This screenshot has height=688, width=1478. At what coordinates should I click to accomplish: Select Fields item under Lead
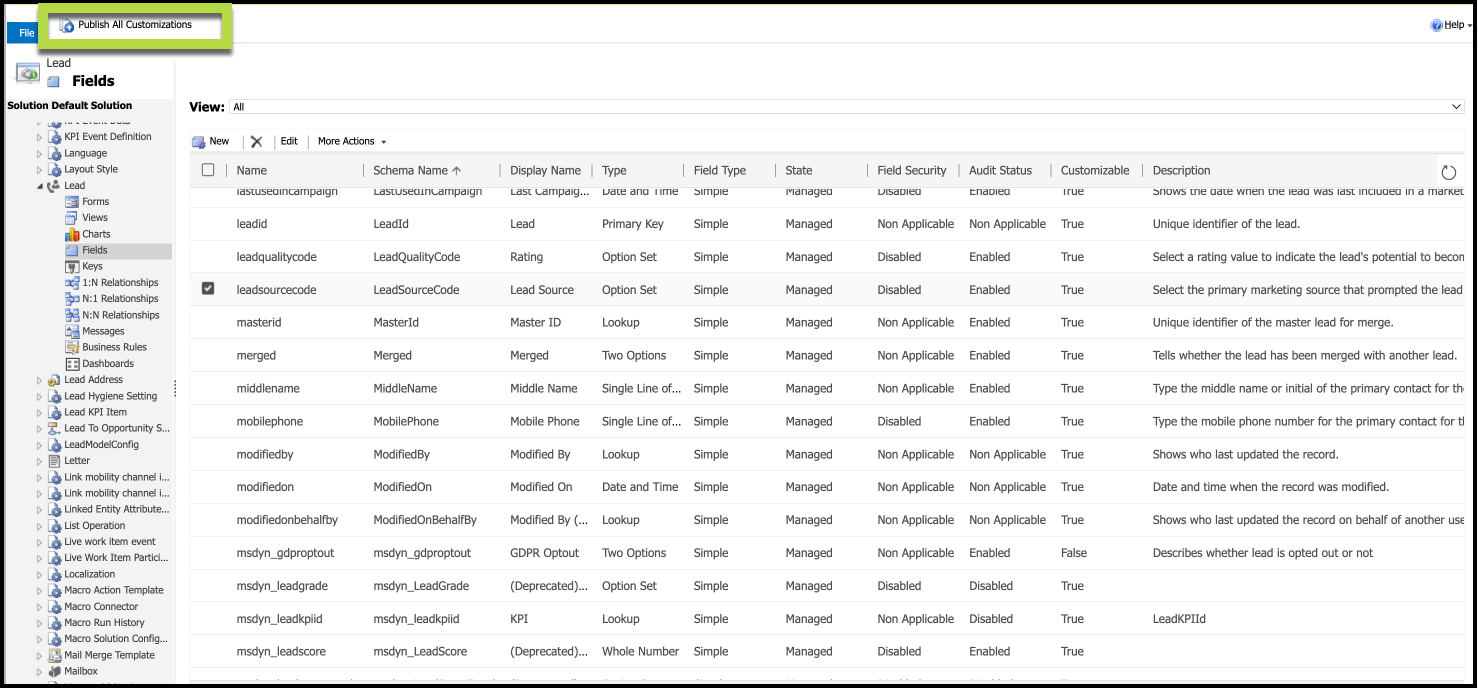point(95,251)
